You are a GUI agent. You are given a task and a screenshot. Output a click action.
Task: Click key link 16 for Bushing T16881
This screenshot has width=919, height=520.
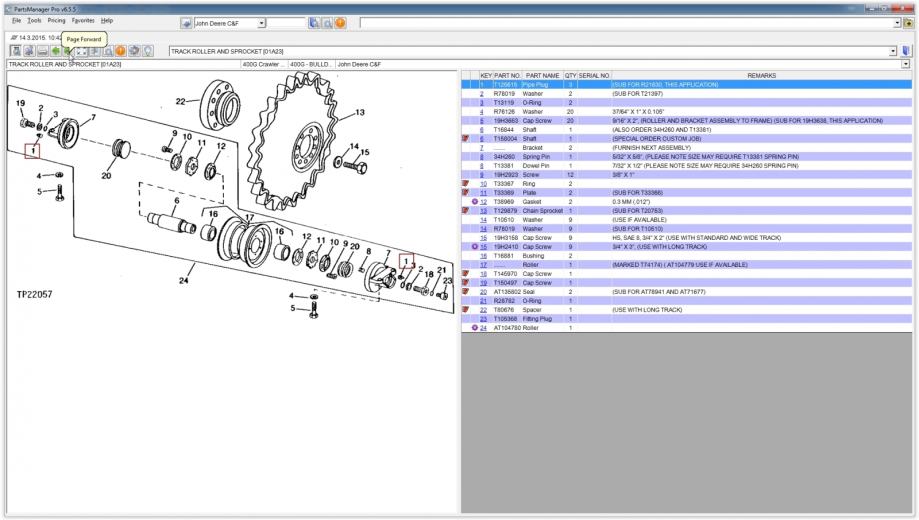(x=482, y=256)
